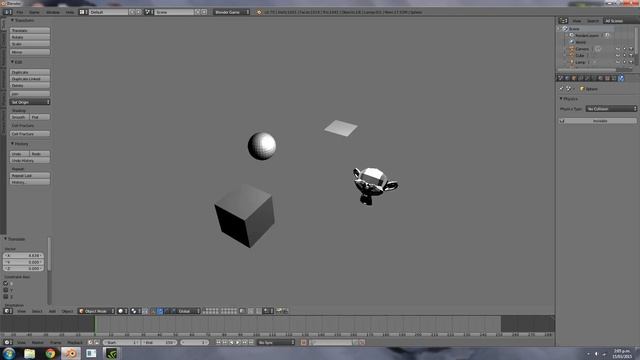Click the scene browse icon beside Scene field

(x=149, y=12)
